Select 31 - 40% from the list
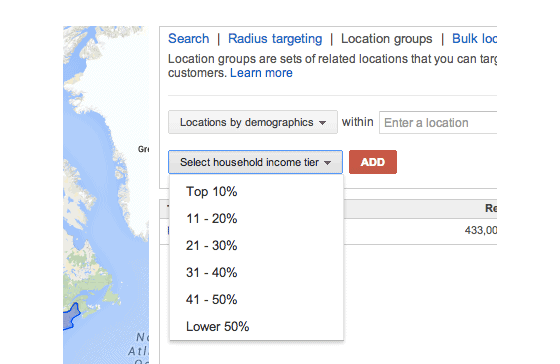This screenshot has height=364, width=560. tap(256, 273)
